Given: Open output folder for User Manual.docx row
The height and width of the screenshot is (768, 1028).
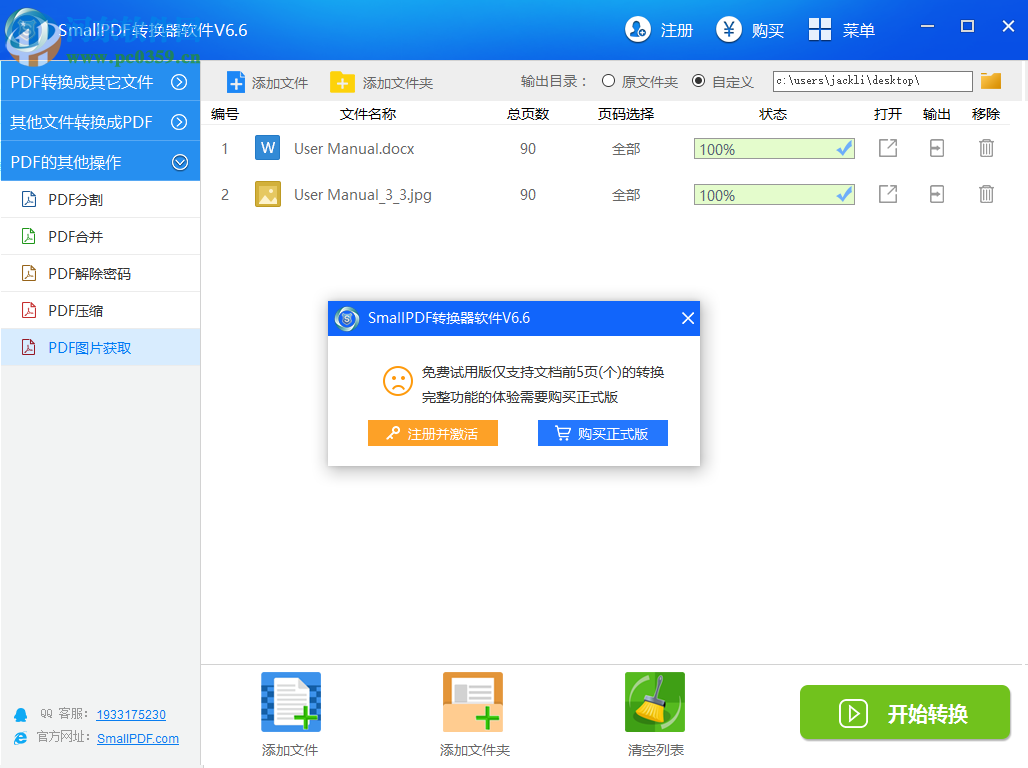Looking at the screenshot, I should coord(937,148).
